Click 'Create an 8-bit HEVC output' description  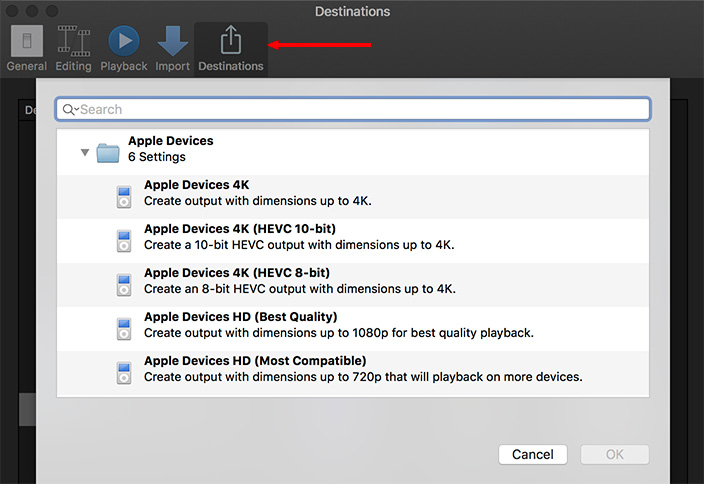(x=300, y=289)
